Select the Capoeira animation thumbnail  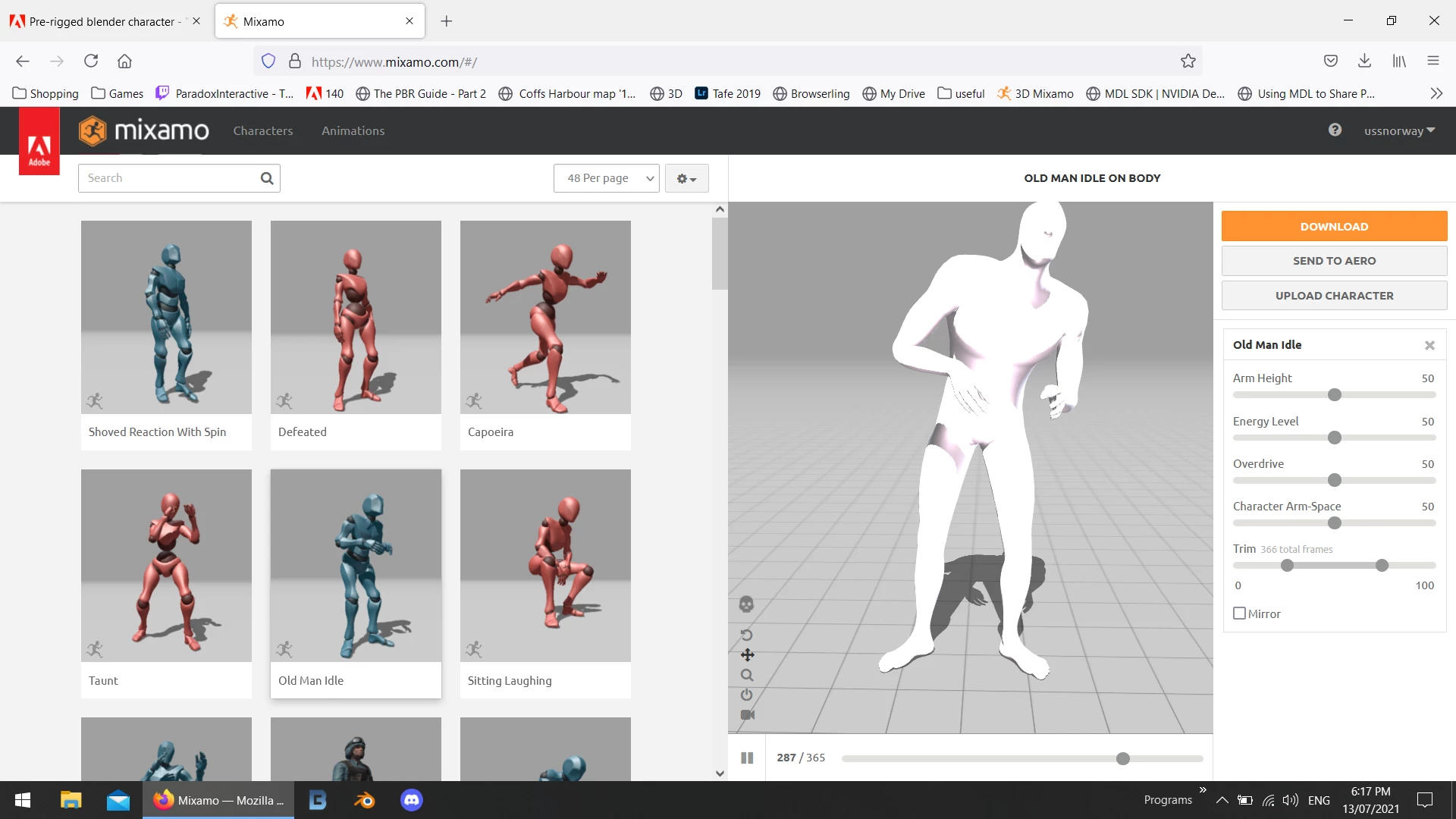[545, 317]
